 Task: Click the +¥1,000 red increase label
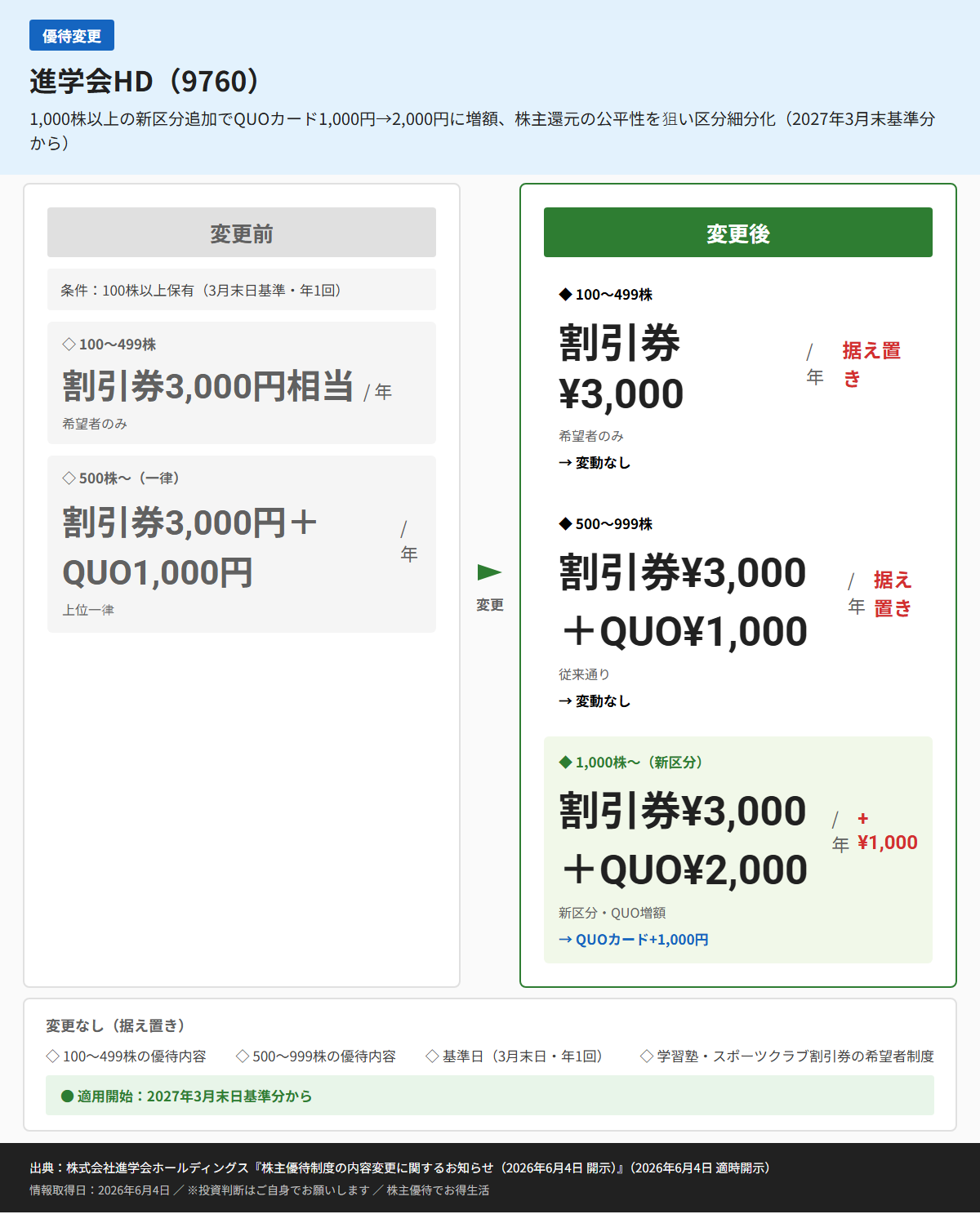pyautogui.click(x=887, y=830)
